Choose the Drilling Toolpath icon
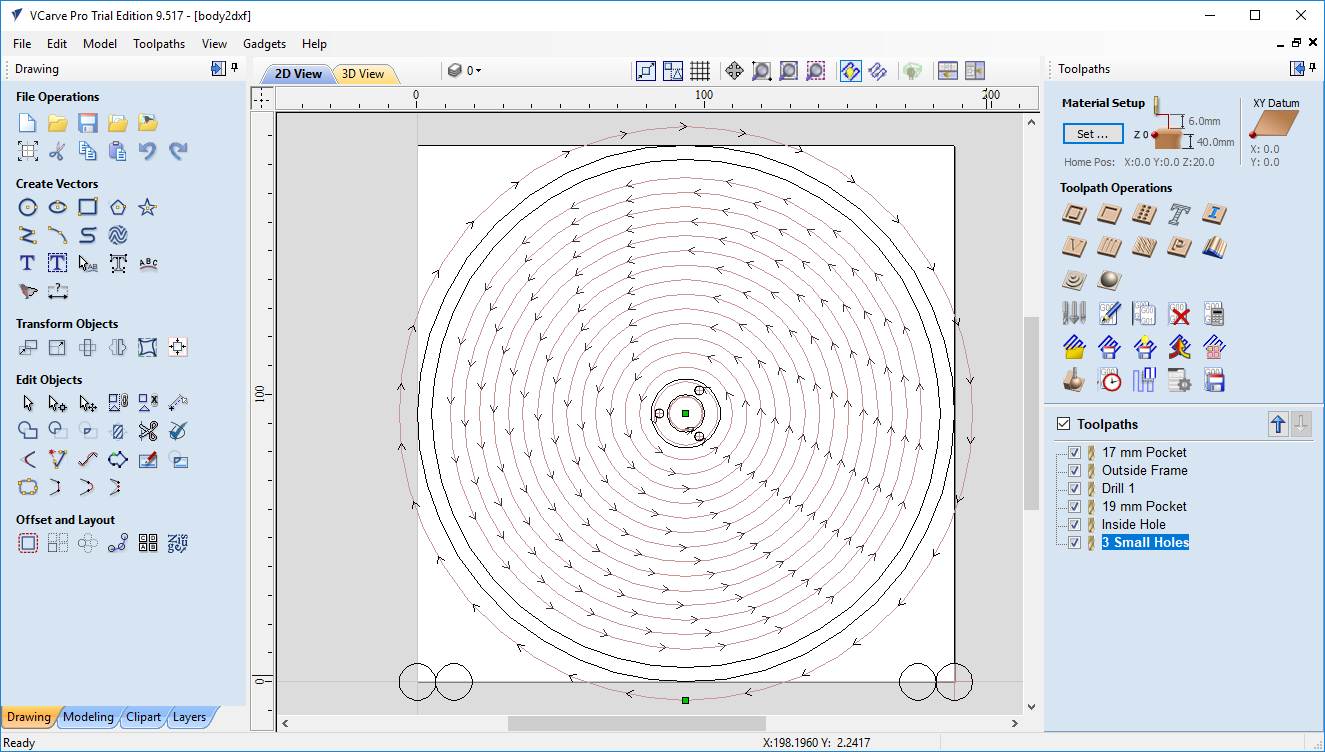The height and width of the screenshot is (752, 1325). click(x=1144, y=214)
